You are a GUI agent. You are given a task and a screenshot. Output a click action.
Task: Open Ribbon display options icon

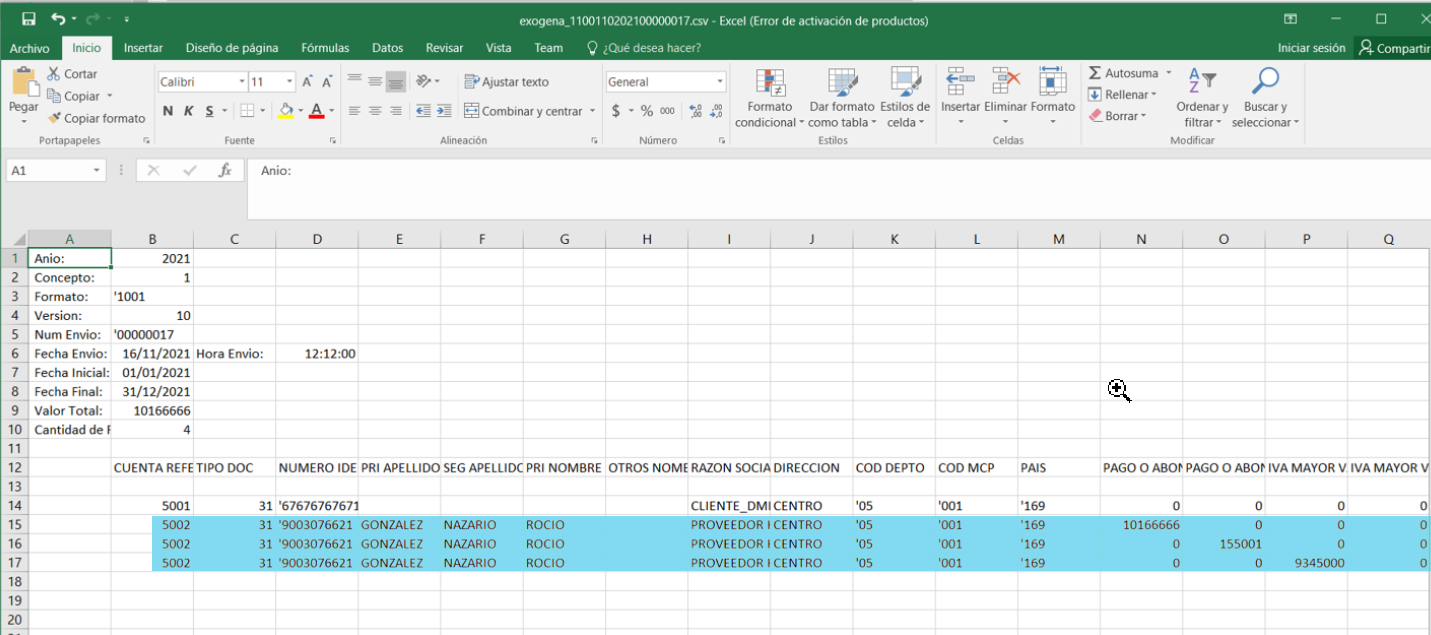pos(1290,19)
